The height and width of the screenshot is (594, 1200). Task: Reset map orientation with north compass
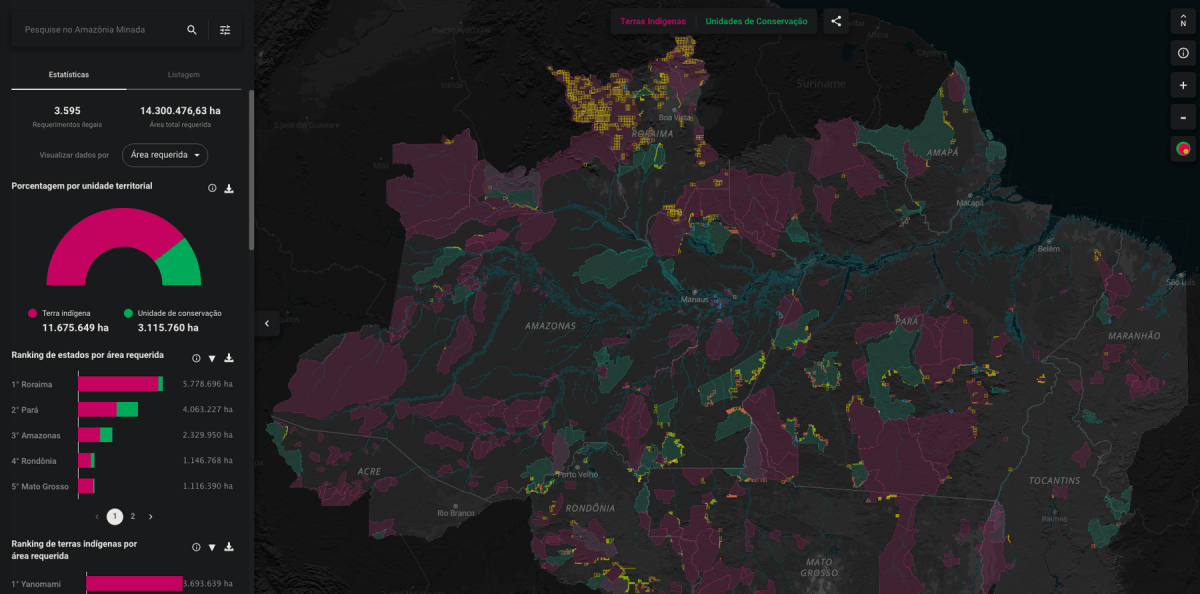[1183, 22]
